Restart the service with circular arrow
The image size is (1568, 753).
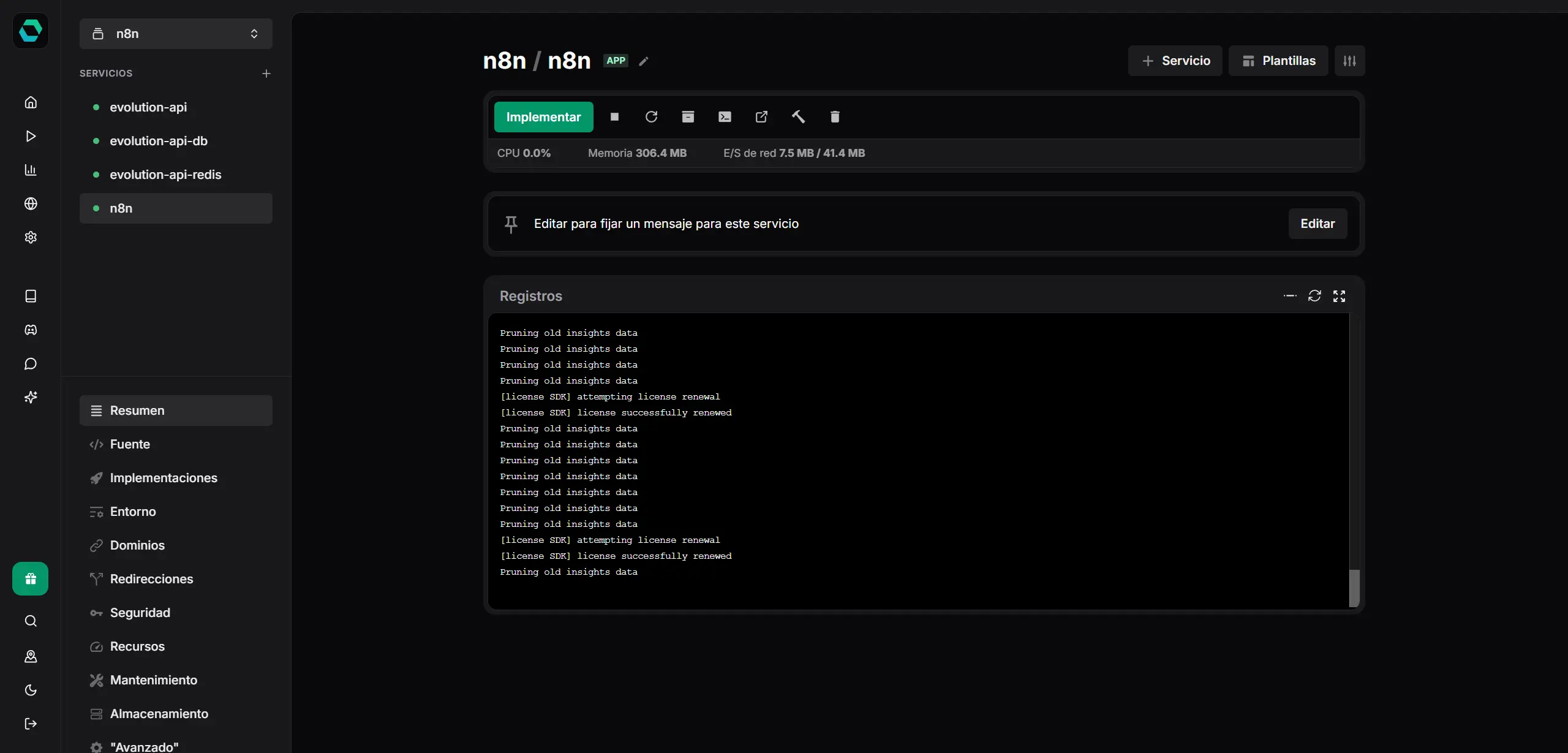651,117
